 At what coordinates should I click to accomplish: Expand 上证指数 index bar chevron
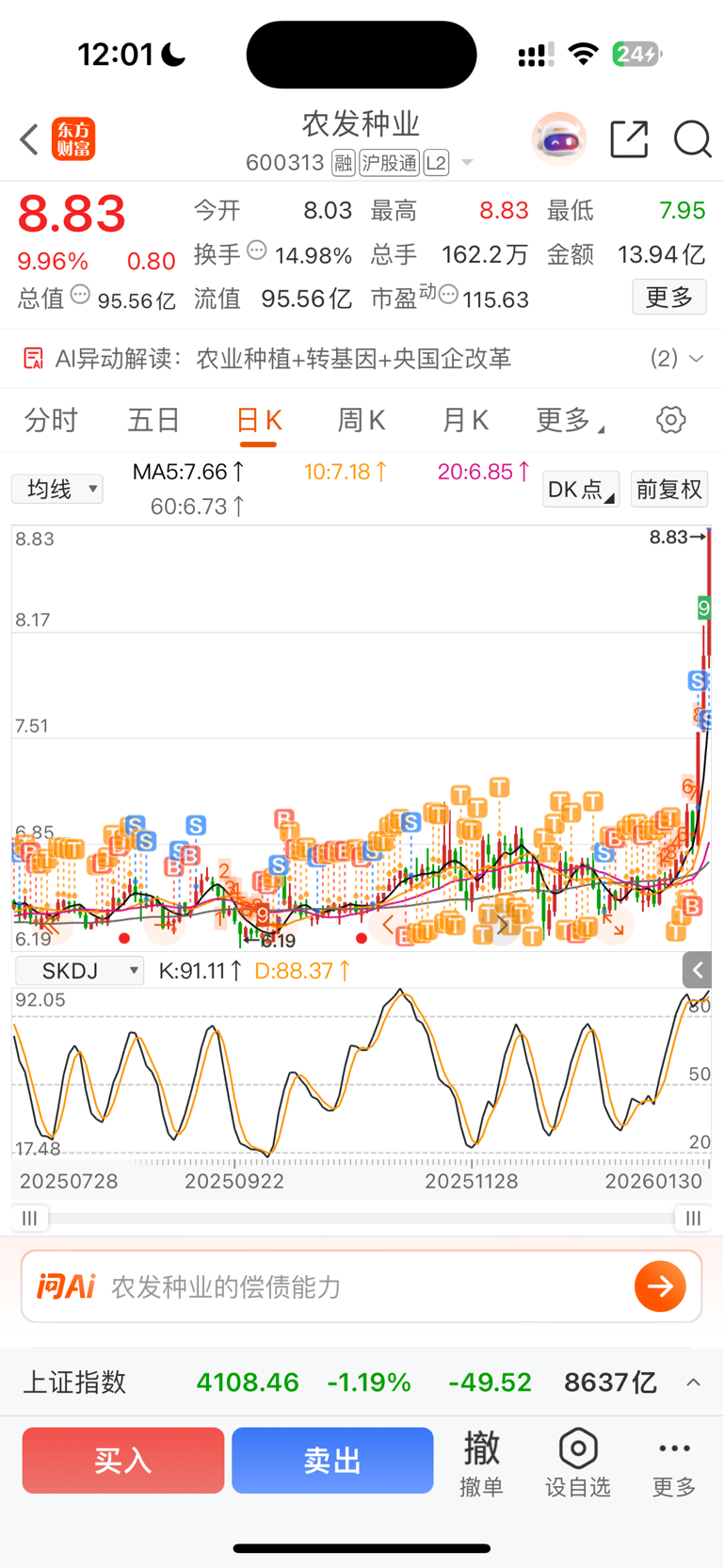694,1382
